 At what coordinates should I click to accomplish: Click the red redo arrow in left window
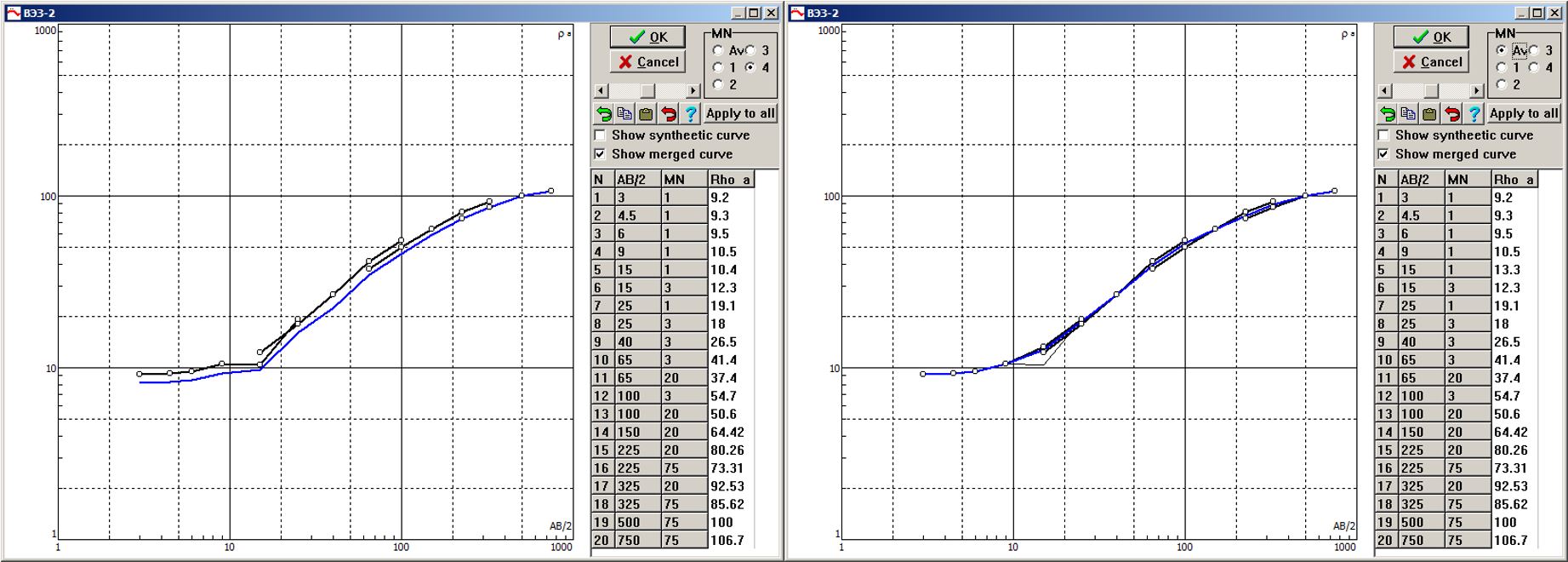(x=668, y=113)
